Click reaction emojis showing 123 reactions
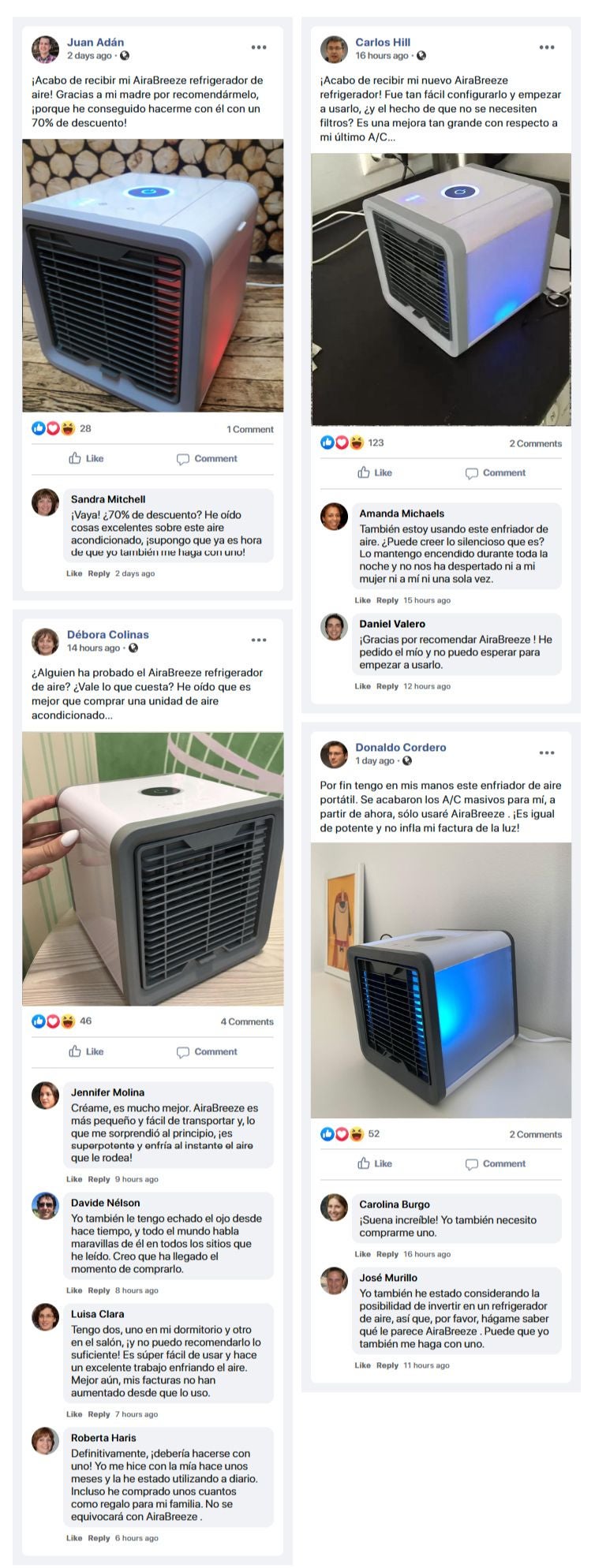Screen dimensions: 595x1568 point(342,442)
